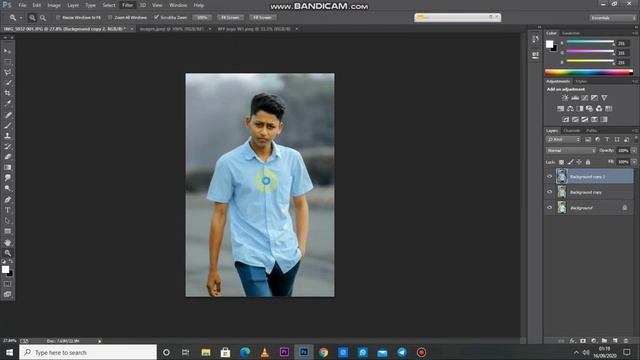Image resolution: width=640 pixels, height=360 pixels.
Task: Open the Layer menu
Action: 73,5
